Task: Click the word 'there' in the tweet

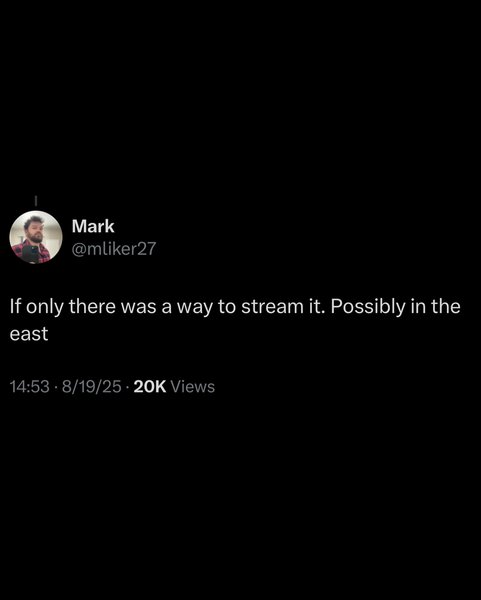Action: coord(92,307)
